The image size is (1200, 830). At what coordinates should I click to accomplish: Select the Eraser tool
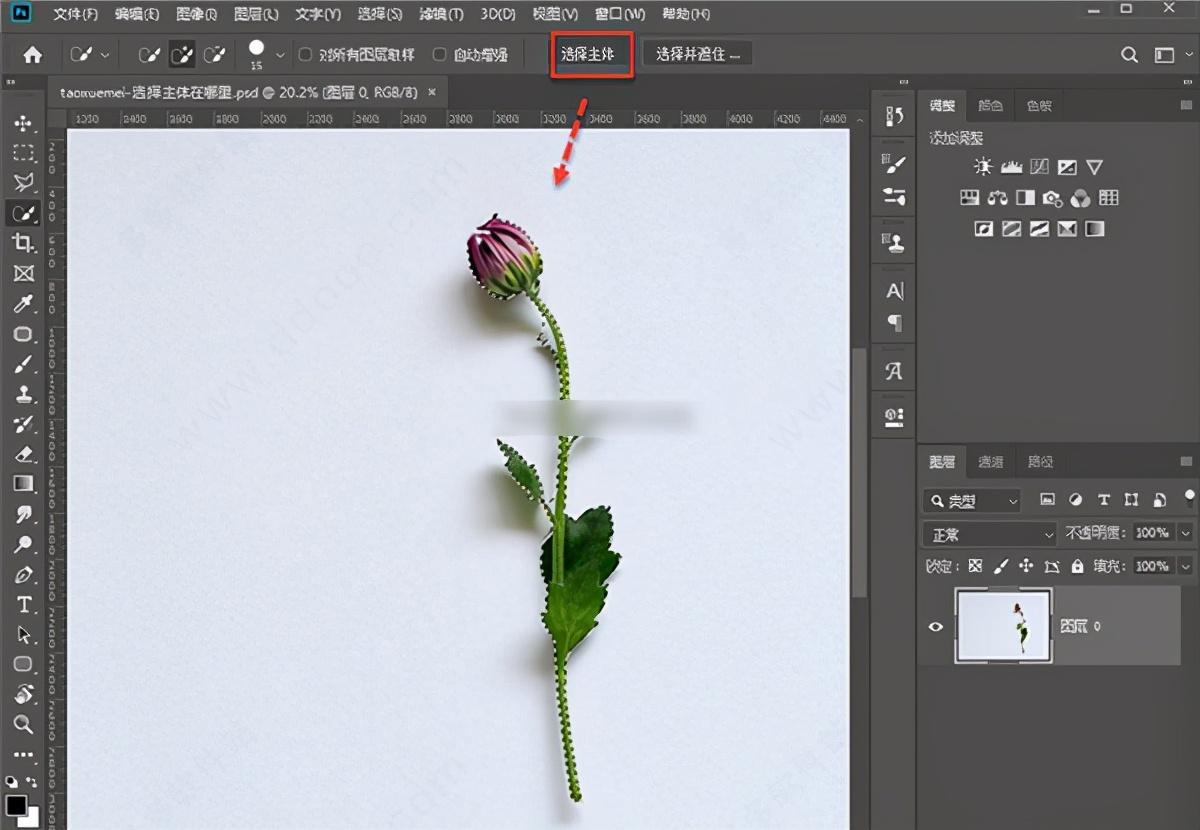tap(23, 453)
